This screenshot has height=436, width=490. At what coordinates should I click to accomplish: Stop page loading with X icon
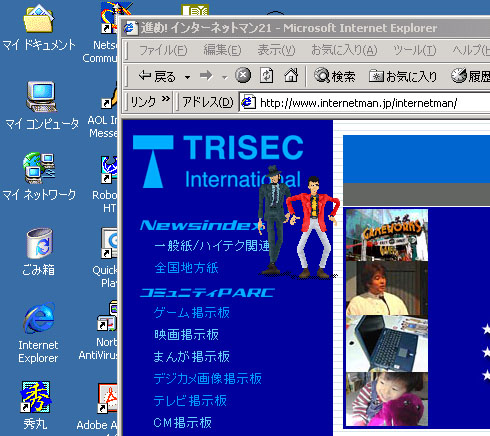coord(243,75)
